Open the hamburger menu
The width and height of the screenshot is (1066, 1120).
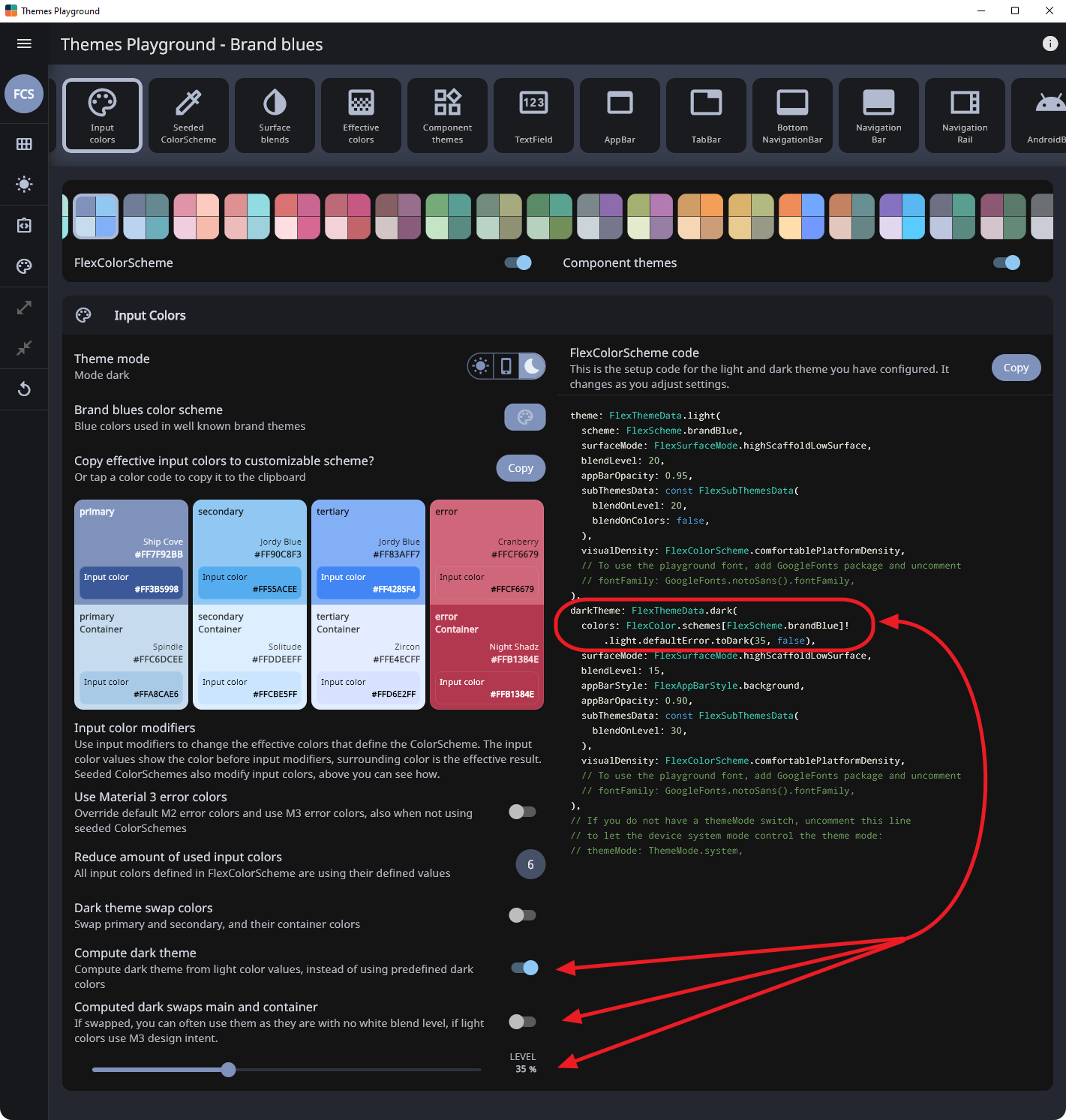coord(24,44)
